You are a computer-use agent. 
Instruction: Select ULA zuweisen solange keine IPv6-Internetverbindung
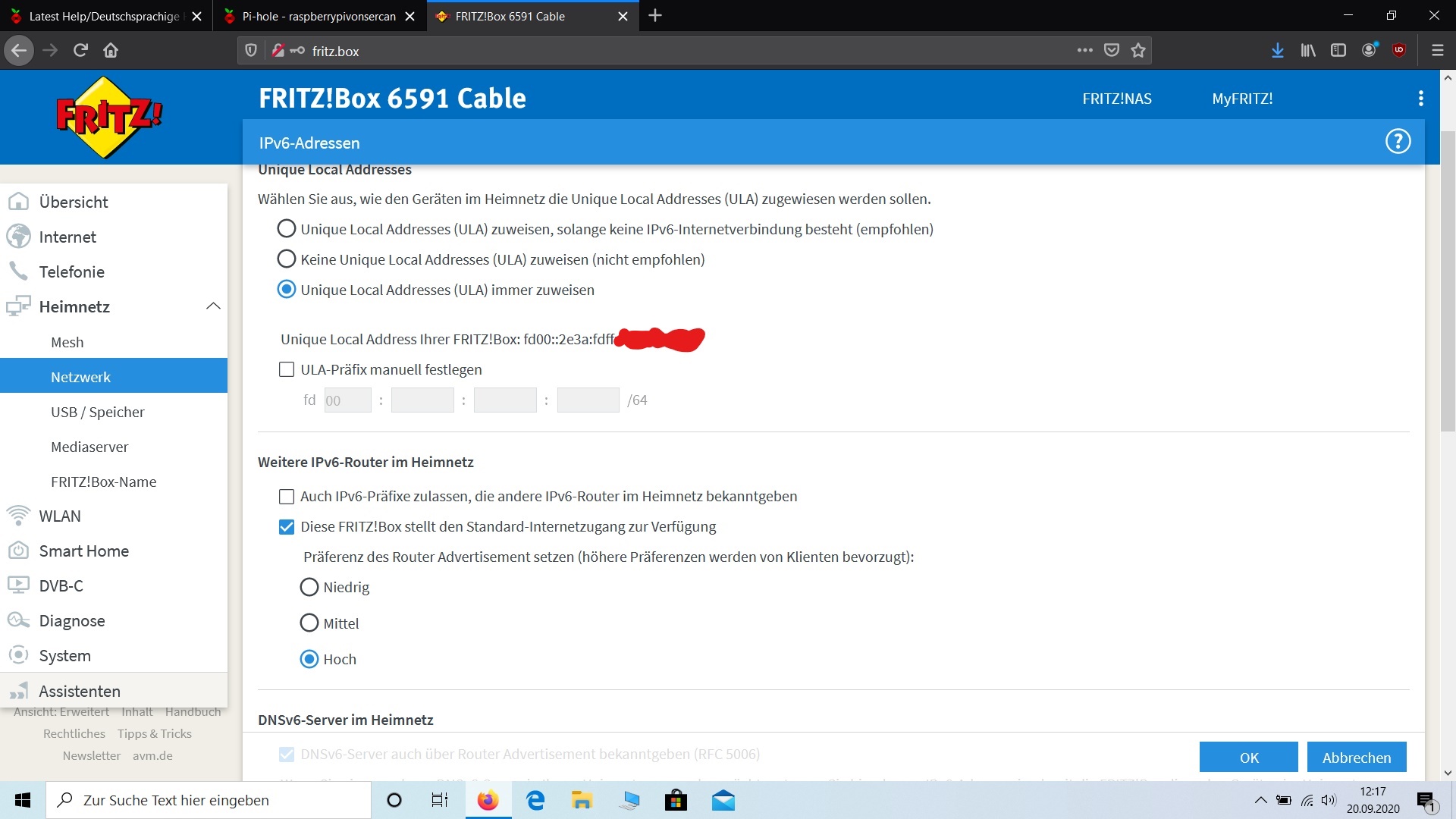[286, 229]
